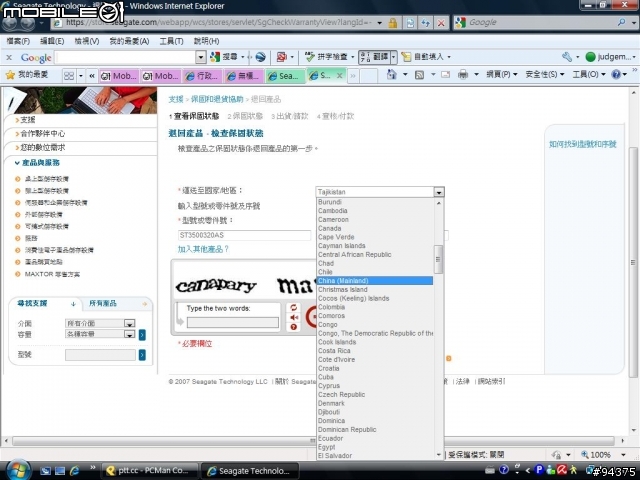Click the RSS feeds icon
Image resolution: width=640 pixels, height=480 pixels.
(x=419, y=75)
